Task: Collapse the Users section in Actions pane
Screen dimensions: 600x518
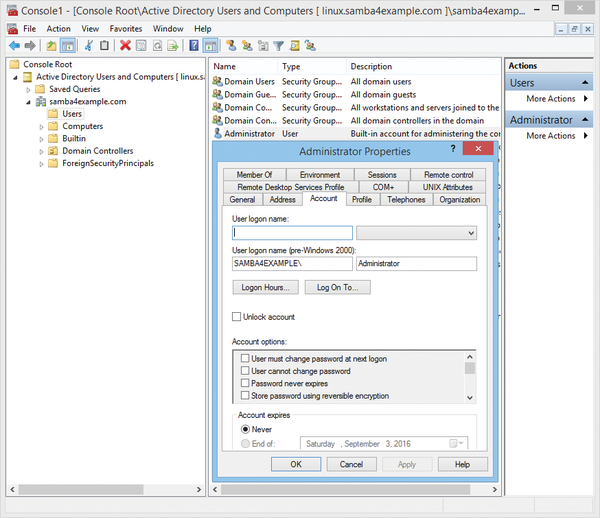Action: (x=585, y=83)
